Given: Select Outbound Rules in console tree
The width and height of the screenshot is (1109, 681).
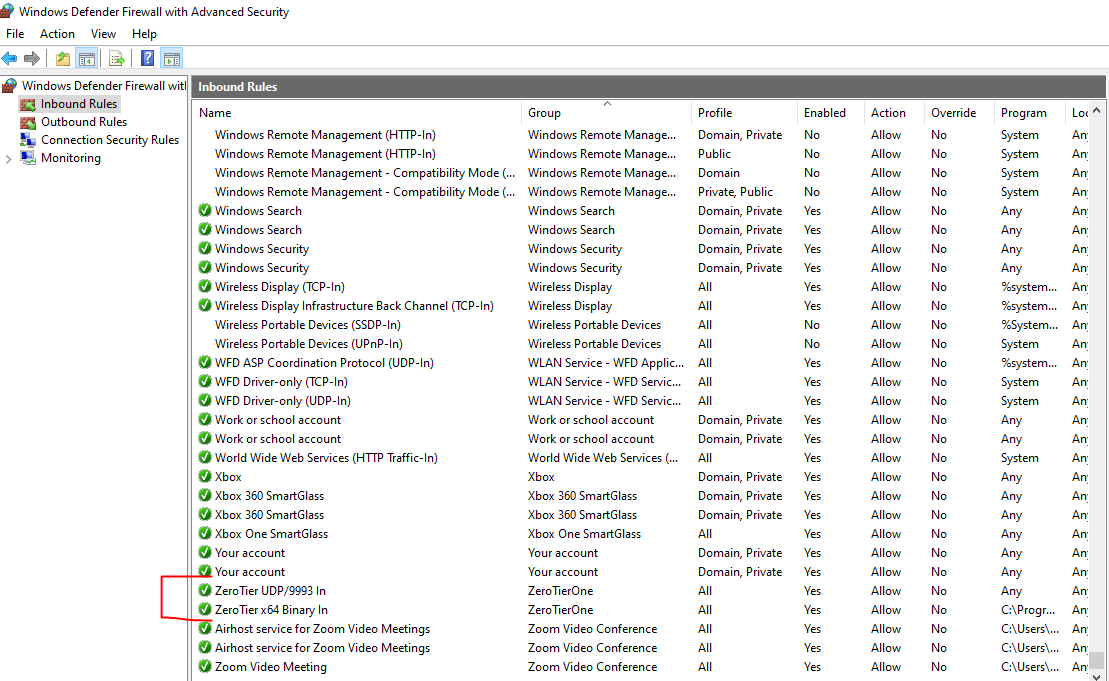Looking at the screenshot, I should 83,122.
